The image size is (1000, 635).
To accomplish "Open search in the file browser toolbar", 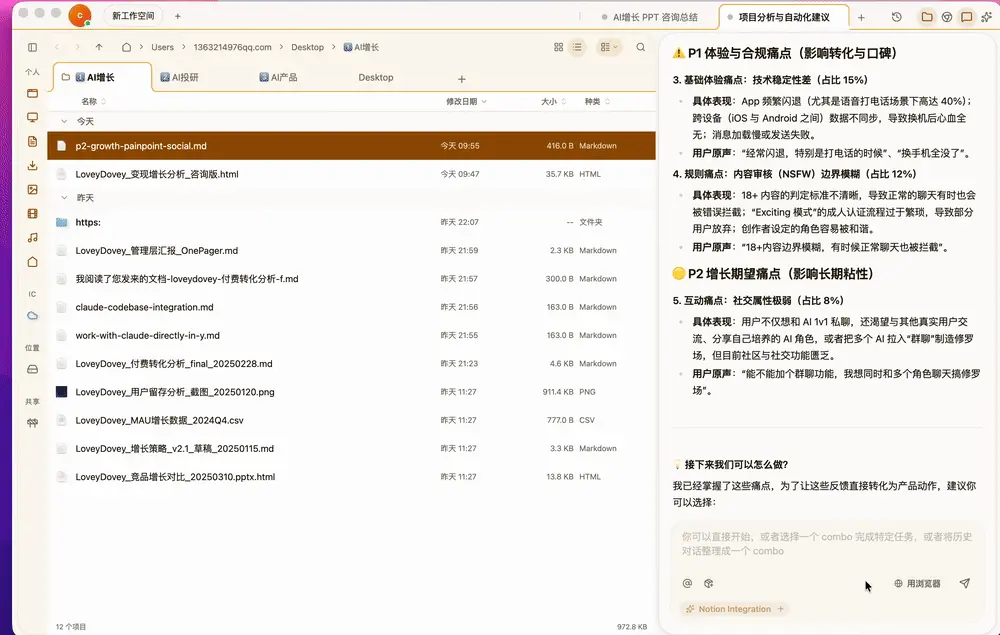I will click(x=640, y=46).
